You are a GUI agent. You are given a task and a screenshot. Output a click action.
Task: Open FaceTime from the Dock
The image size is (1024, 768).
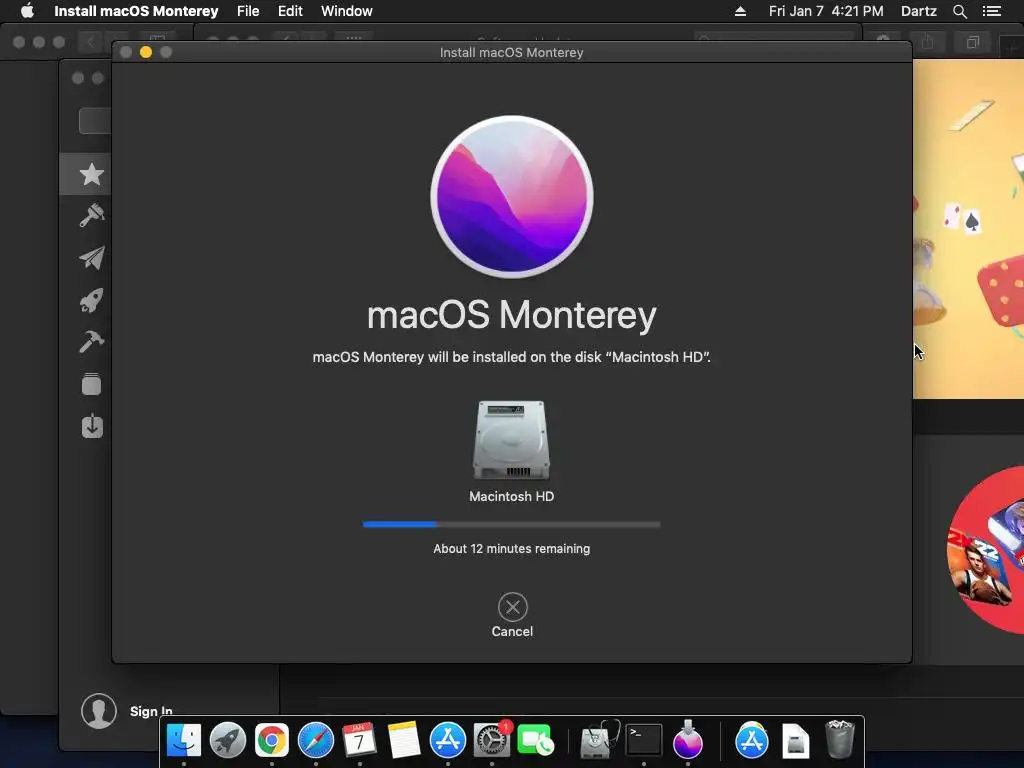click(536, 741)
